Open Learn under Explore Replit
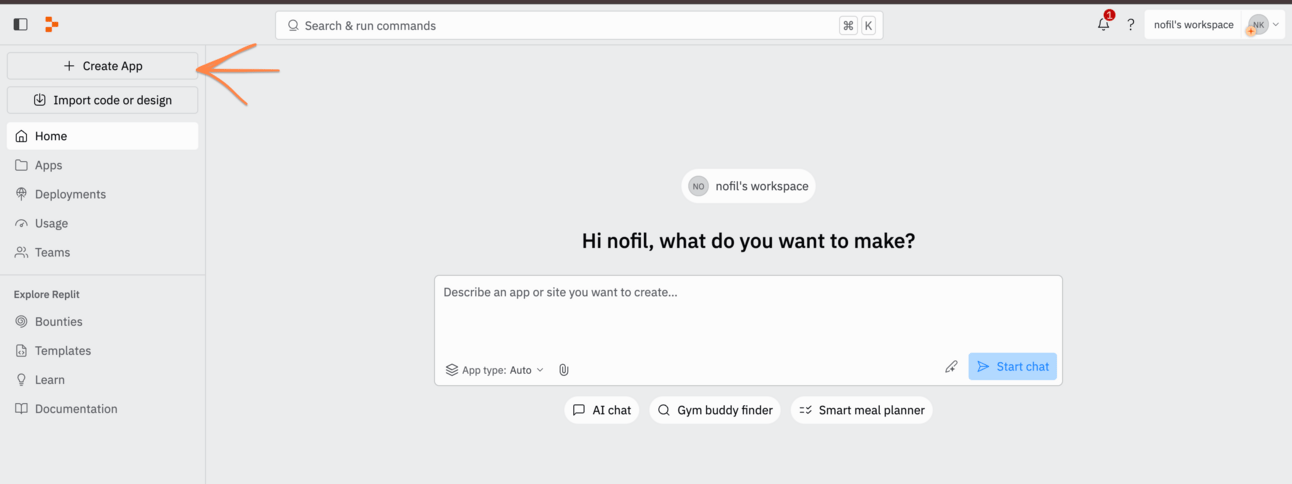Viewport: 1292px width, 484px height. pos(102,380)
